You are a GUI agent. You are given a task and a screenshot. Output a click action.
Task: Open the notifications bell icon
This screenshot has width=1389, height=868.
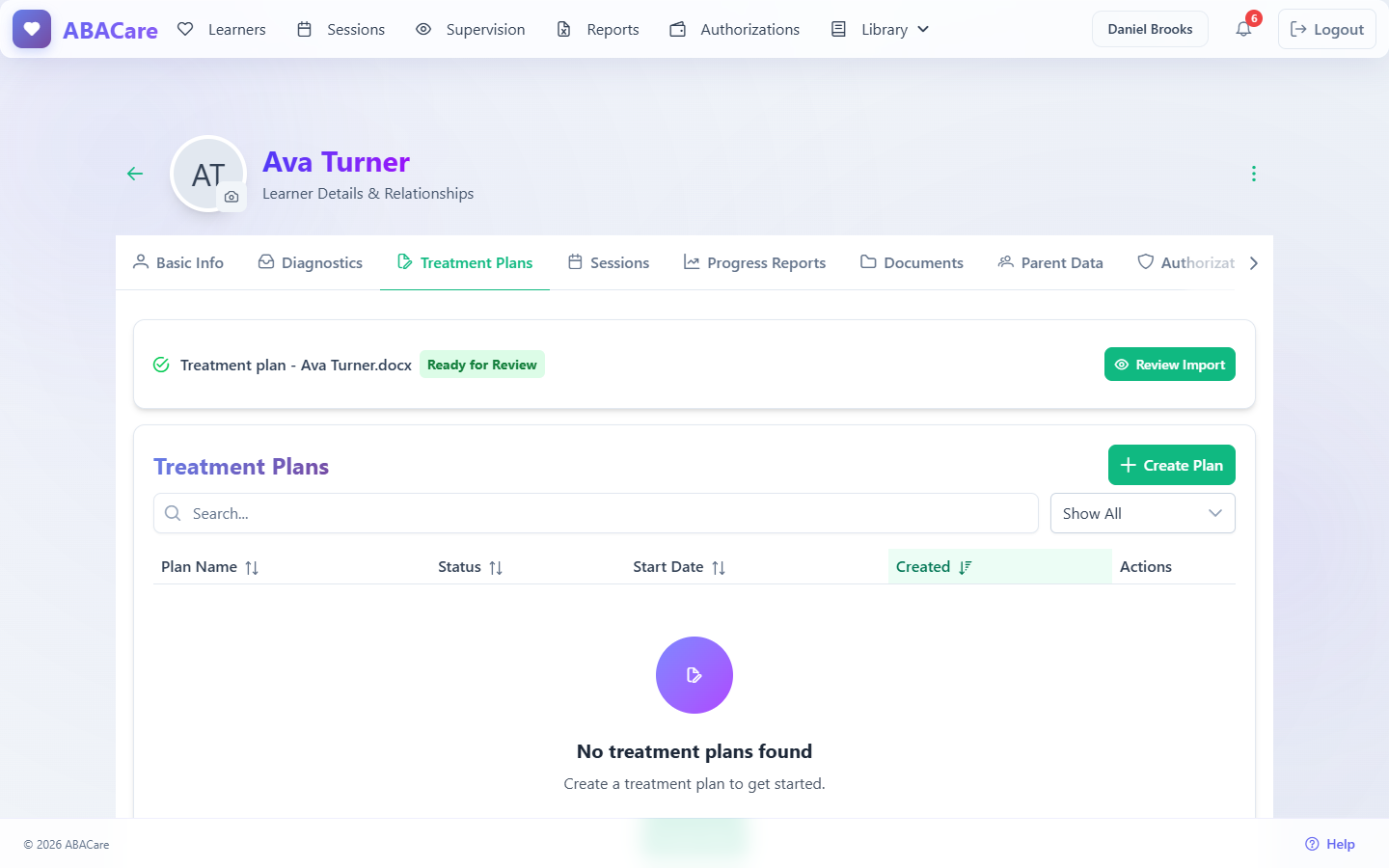pos(1243,29)
